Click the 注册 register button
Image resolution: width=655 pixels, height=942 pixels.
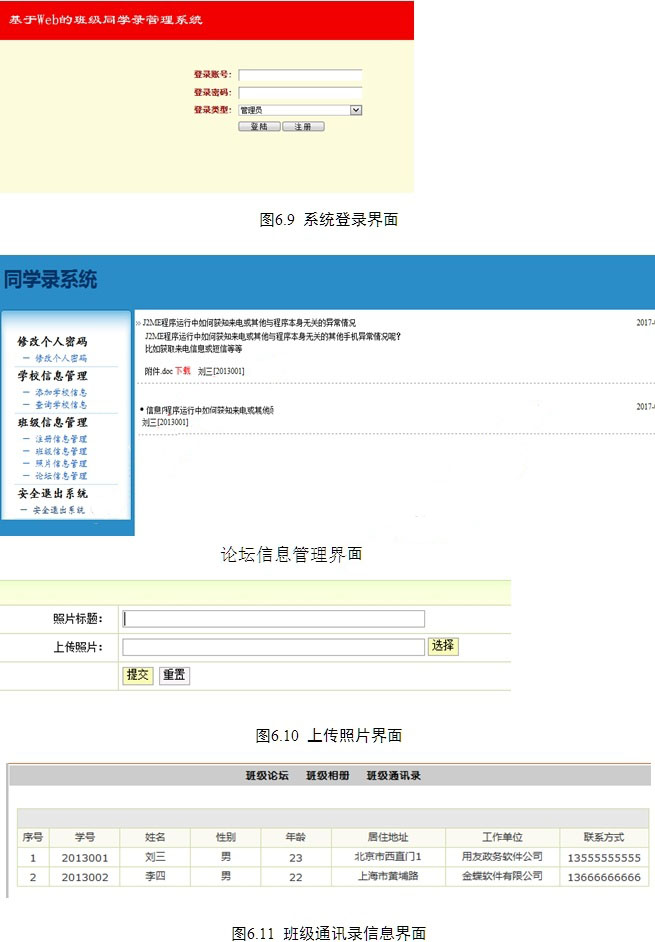click(x=303, y=127)
